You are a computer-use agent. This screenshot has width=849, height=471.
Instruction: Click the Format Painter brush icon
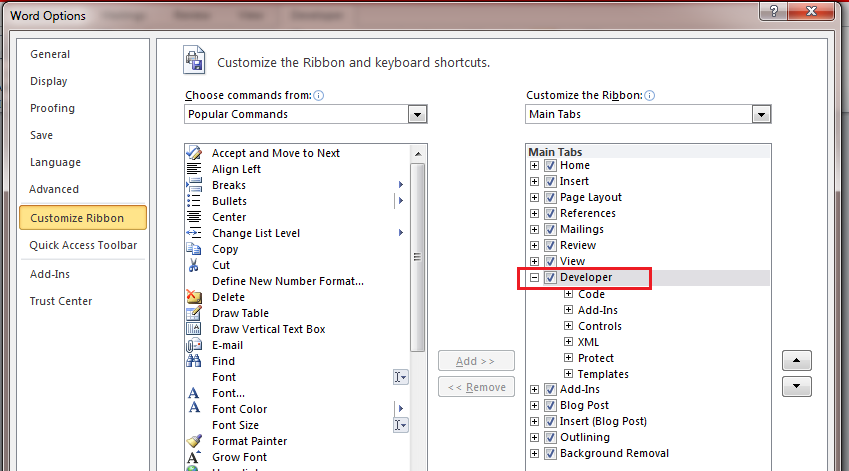tap(194, 441)
